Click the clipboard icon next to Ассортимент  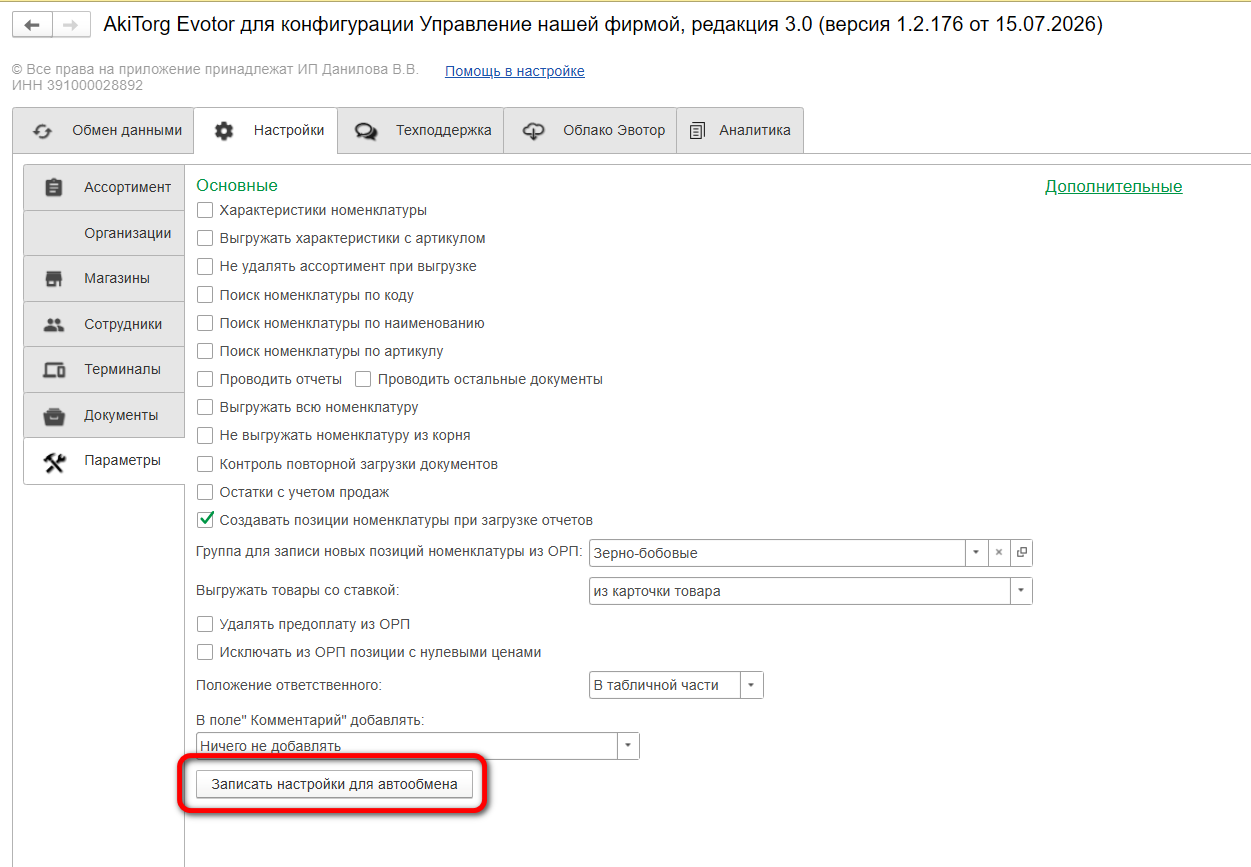[54, 187]
